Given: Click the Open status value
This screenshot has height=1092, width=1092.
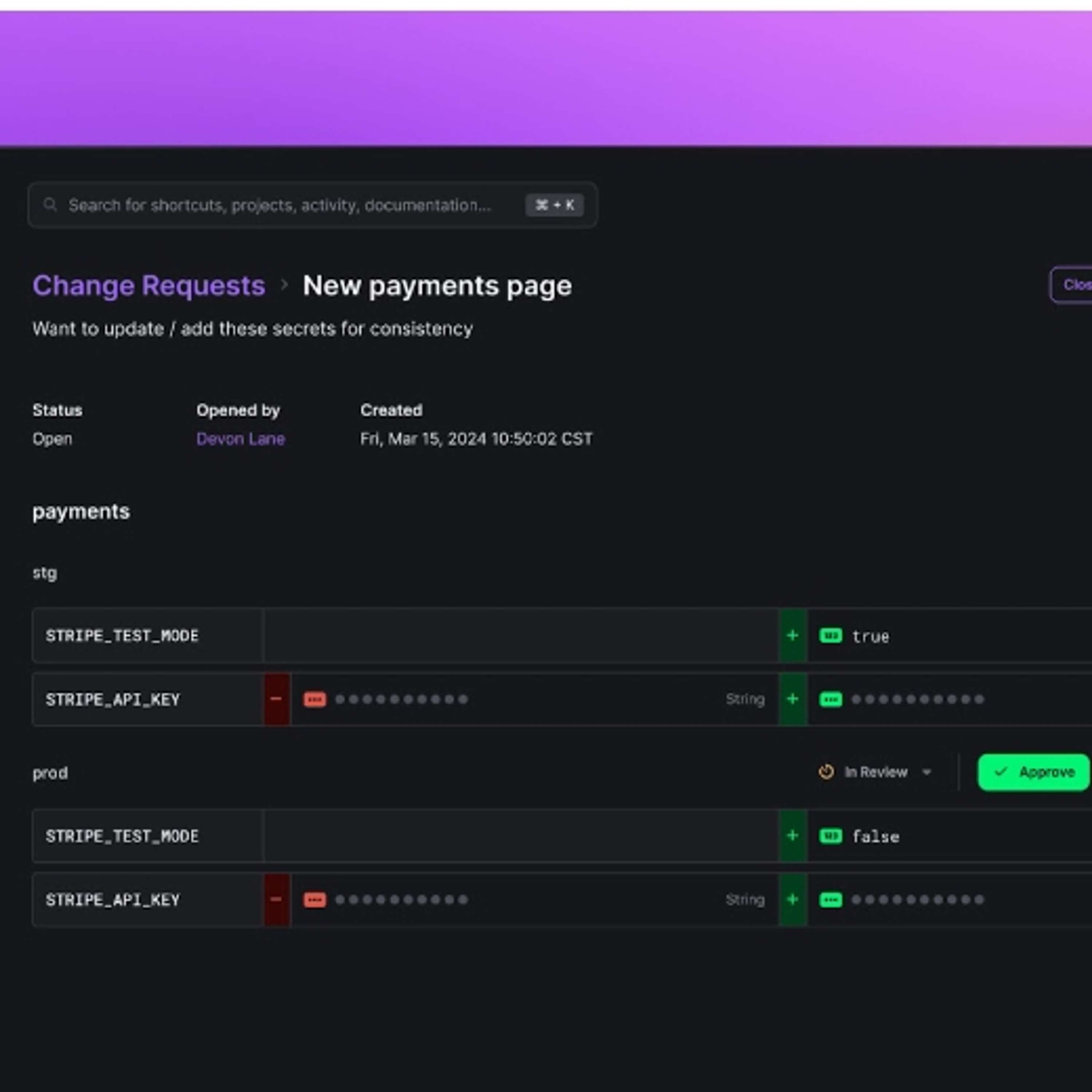Looking at the screenshot, I should pos(52,439).
